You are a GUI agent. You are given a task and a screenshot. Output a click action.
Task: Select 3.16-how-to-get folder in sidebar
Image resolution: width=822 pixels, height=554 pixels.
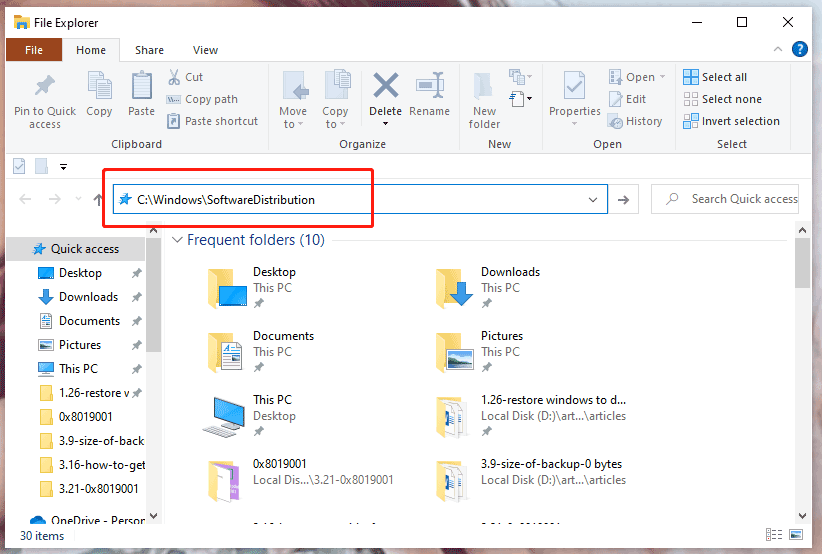[x=92, y=465]
